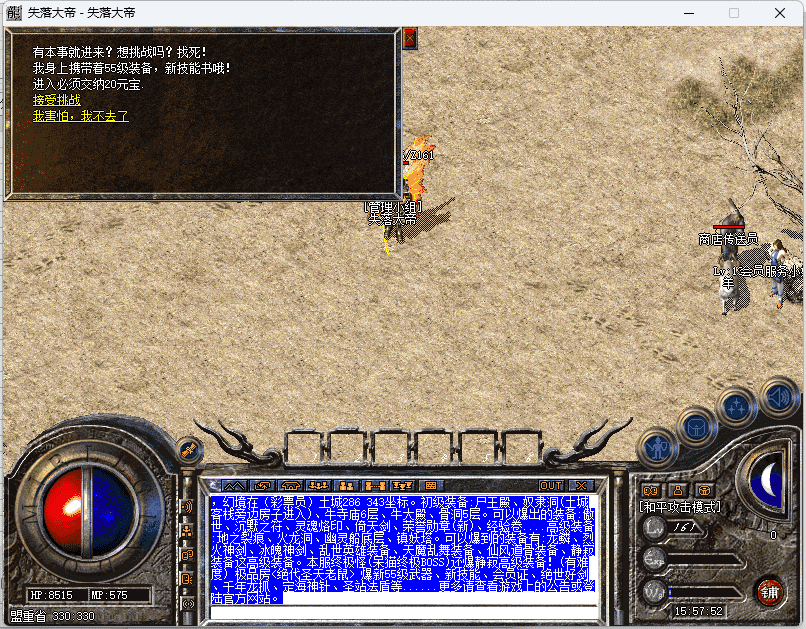Click the highlighted blue announcement text area
806x629 pixels.
coord(404,550)
